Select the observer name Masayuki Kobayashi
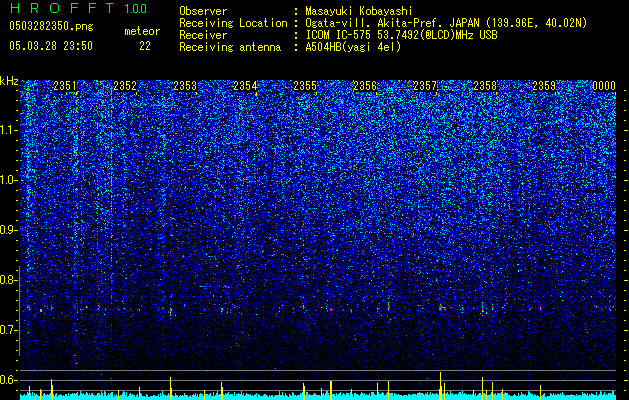The image size is (629, 400). (x=359, y=11)
